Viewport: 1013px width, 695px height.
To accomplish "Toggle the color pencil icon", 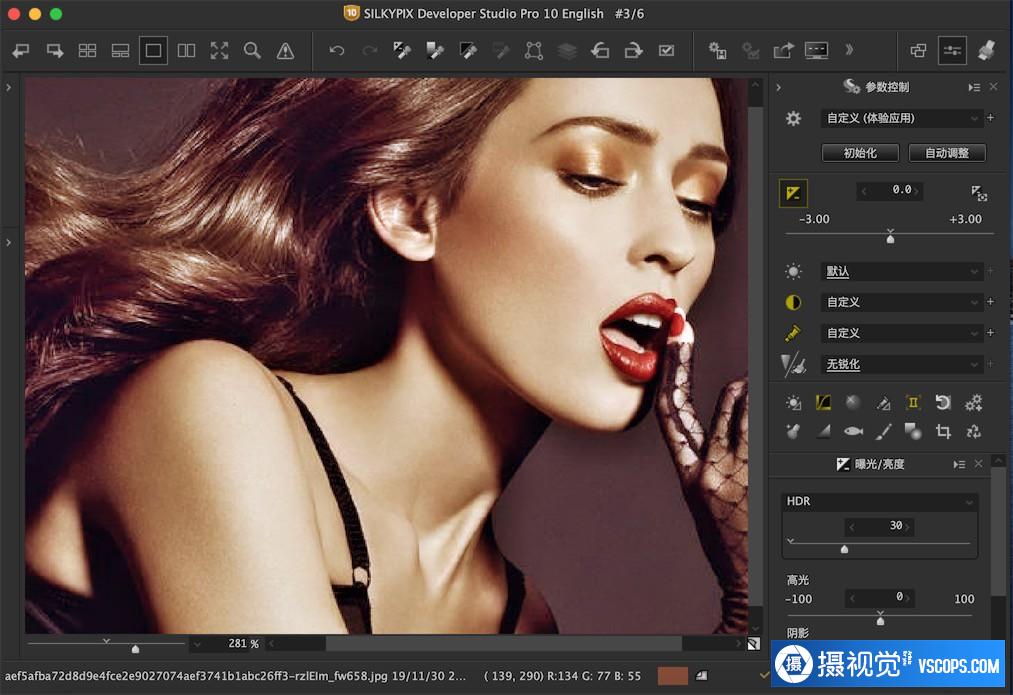I will point(793,333).
